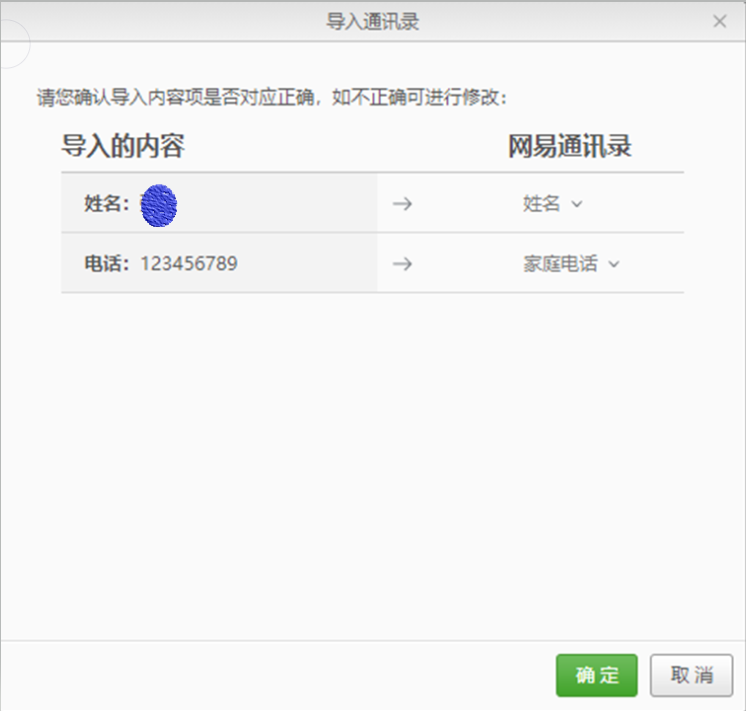Open the 姓名 field mapping dropdown

552,204
